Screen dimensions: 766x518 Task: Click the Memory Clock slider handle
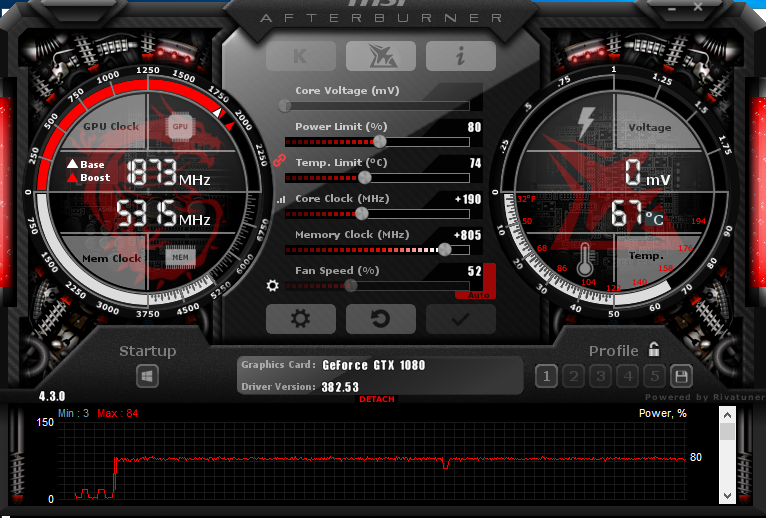click(x=445, y=250)
